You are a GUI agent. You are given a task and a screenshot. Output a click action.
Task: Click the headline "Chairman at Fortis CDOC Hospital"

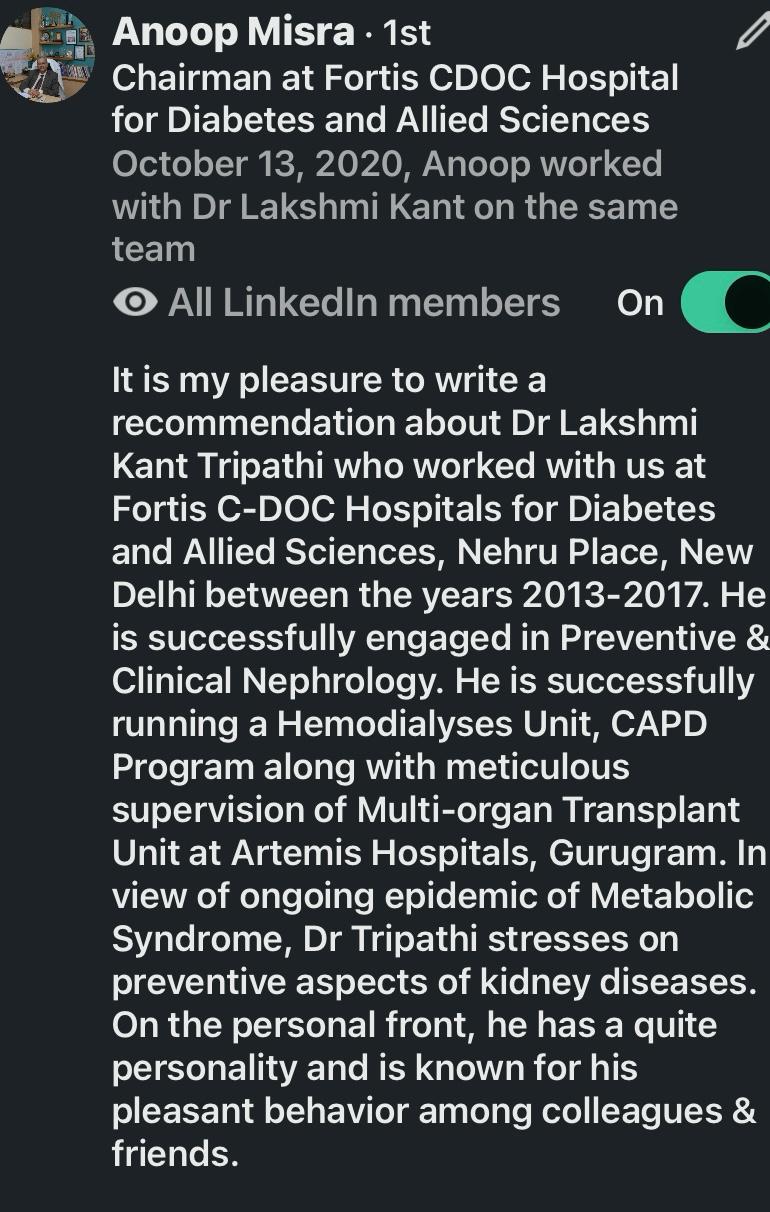click(x=395, y=77)
